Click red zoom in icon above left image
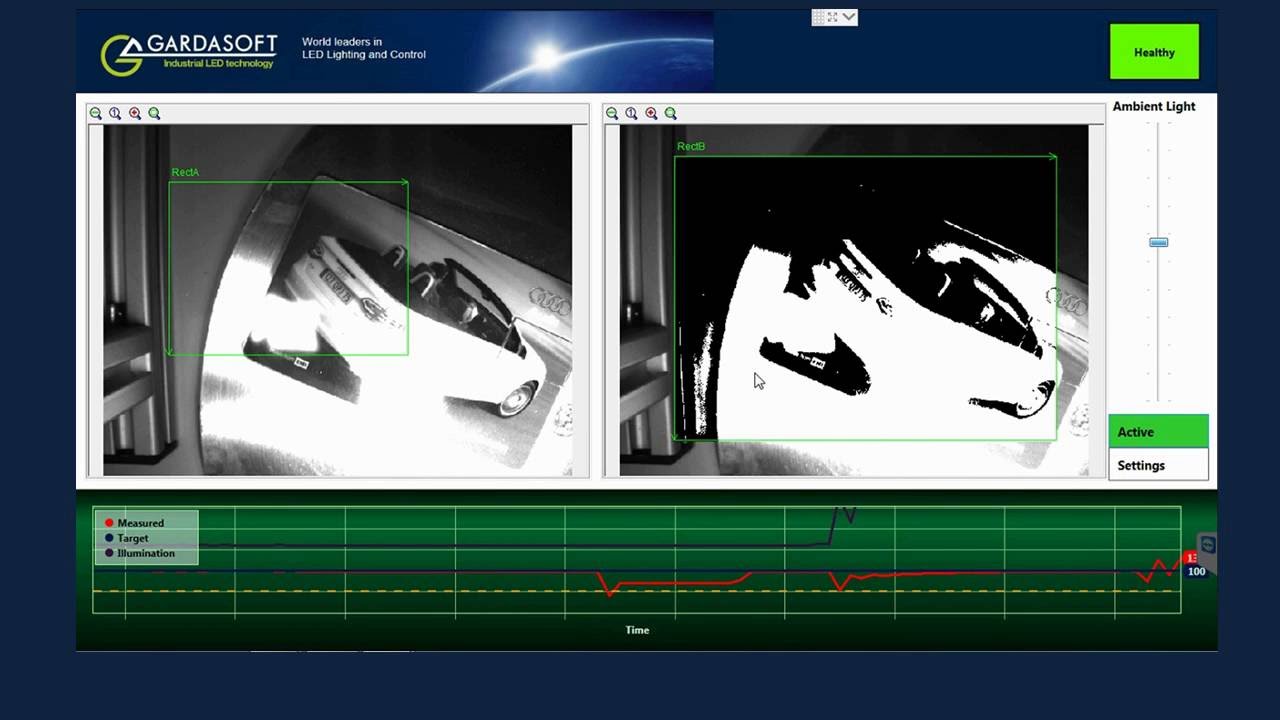Viewport: 1280px width, 720px height. tap(135, 114)
